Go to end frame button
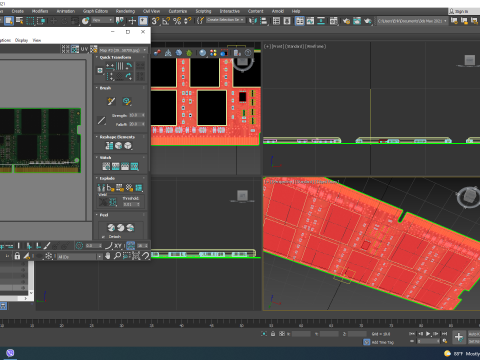The image size is (480, 360). (444, 333)
